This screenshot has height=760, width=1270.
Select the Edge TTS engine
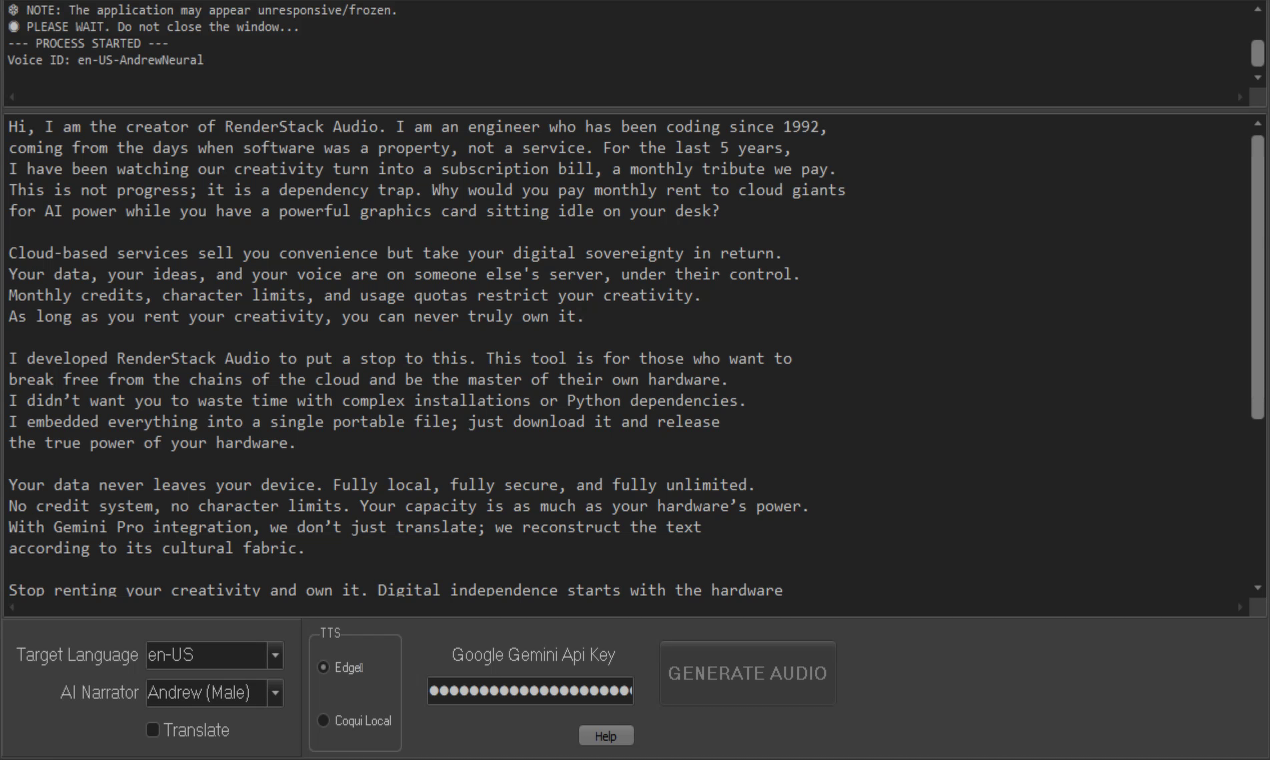pyautogui.click(x=322, y=667)
